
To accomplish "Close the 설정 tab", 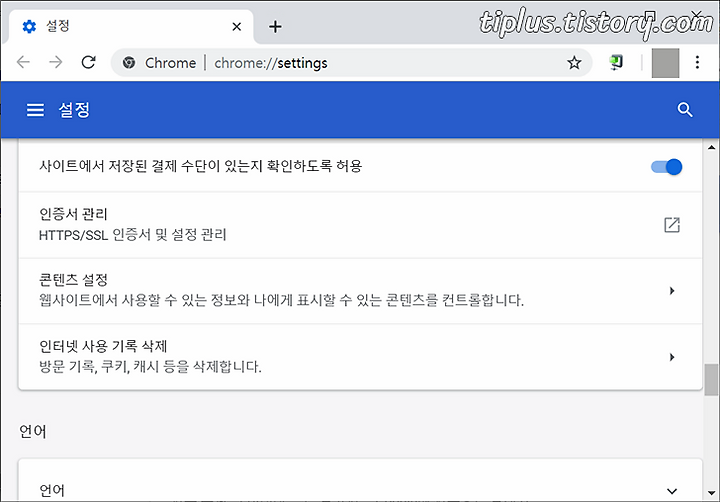I will point(236,27).
